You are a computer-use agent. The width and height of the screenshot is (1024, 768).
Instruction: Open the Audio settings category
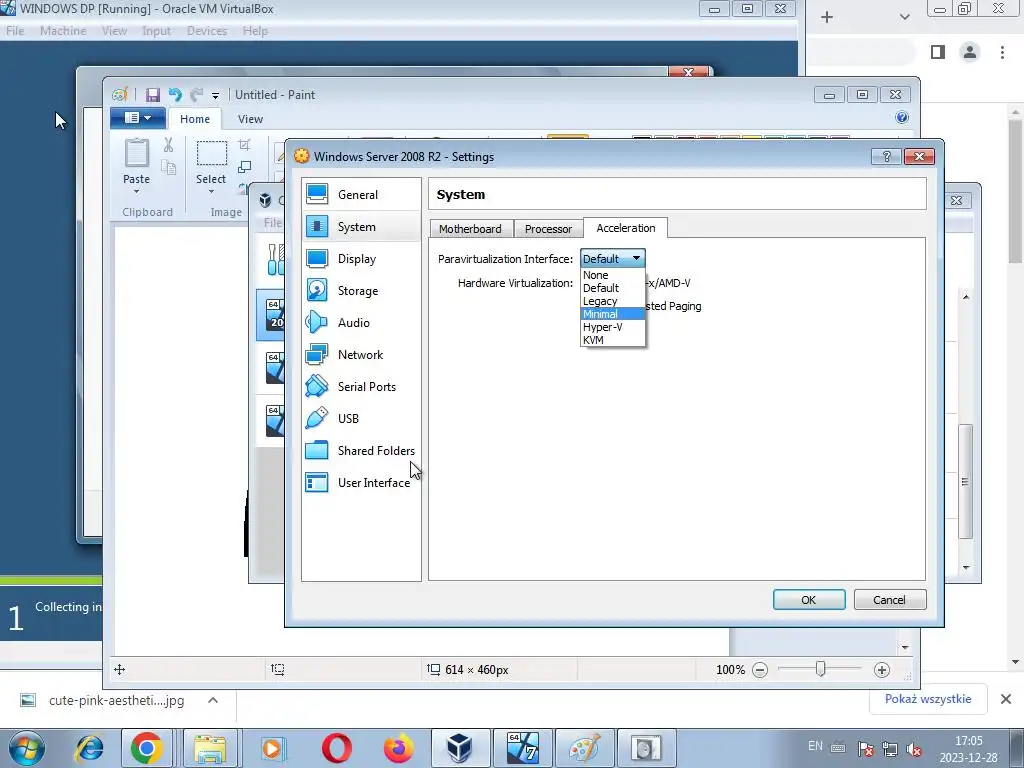pos(361,323)
